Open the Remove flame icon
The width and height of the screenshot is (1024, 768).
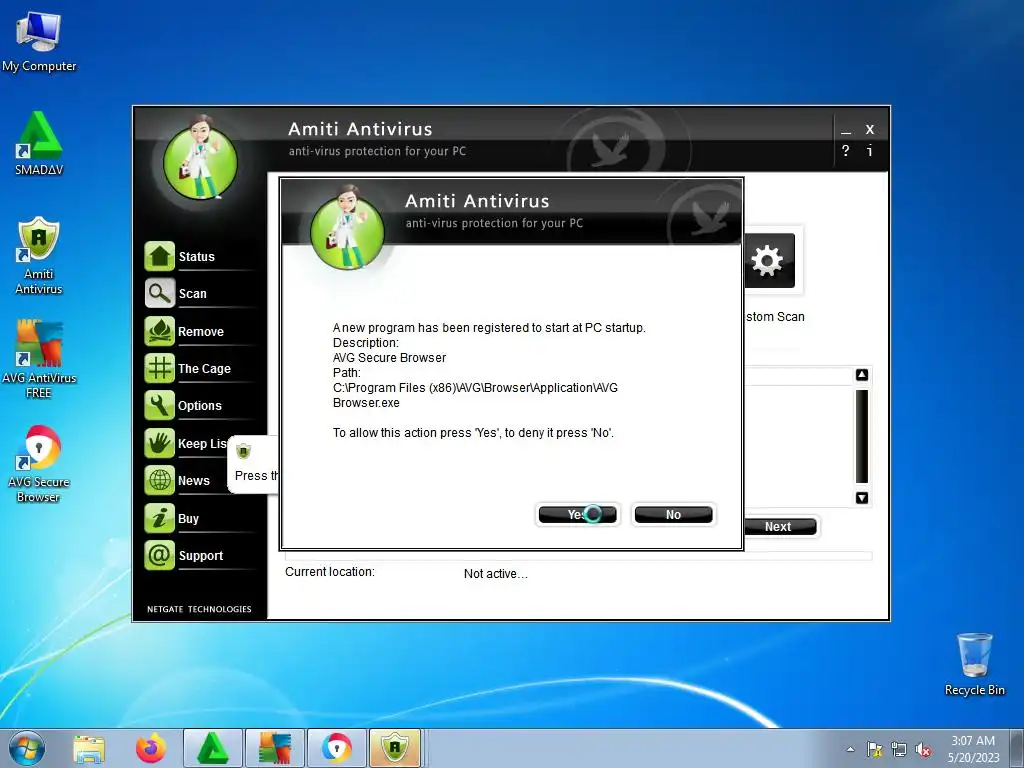(159, 331)
